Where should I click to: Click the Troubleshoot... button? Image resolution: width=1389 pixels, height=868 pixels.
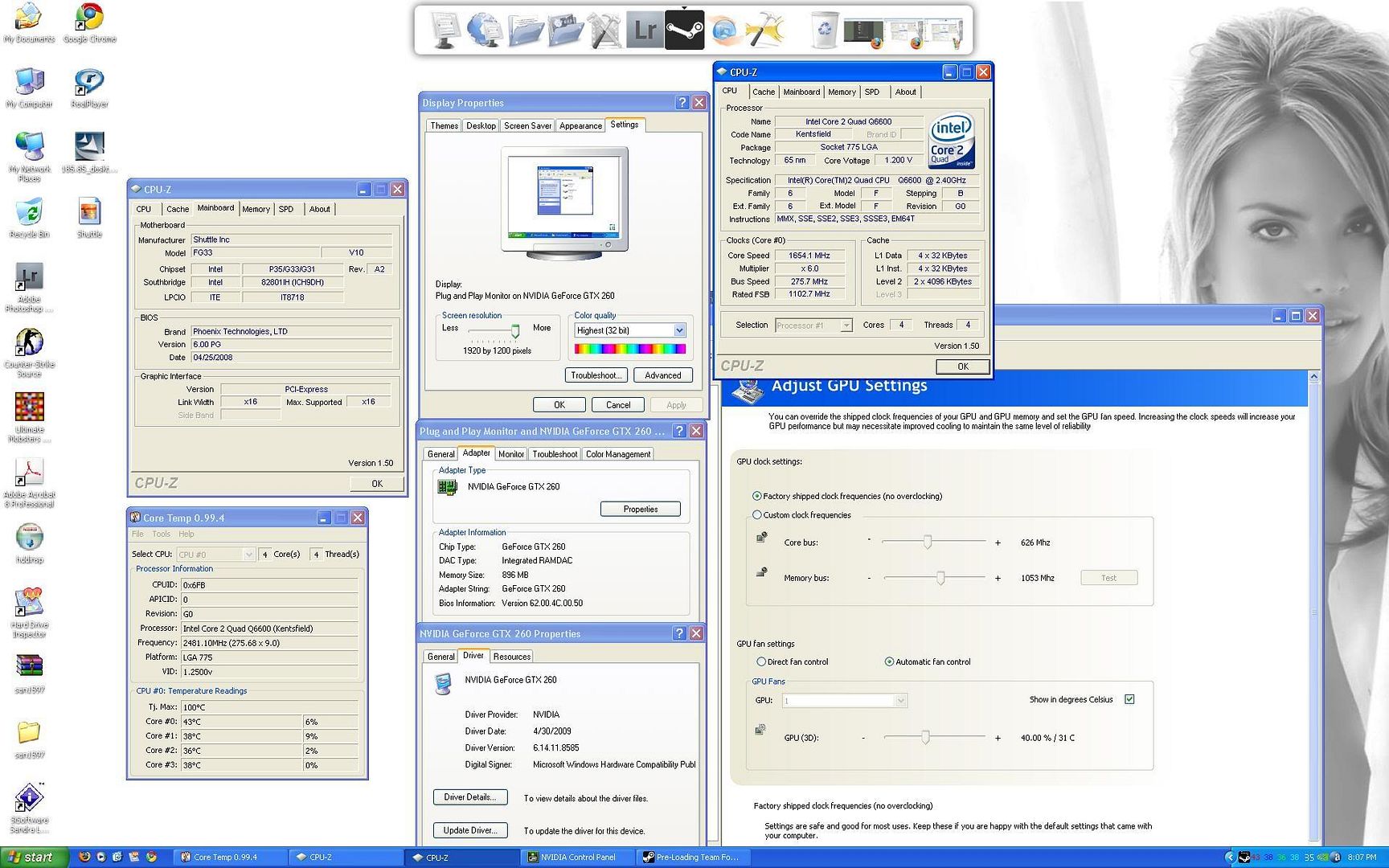596,375
